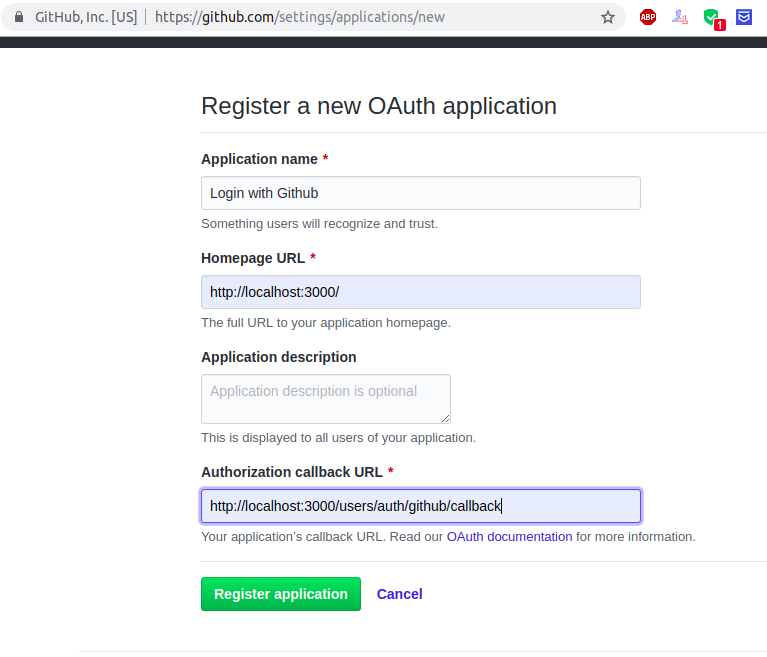Viewport: 767px width, 657px height.
Task: Click the "Application name" field label
Action: click(259, 159)
